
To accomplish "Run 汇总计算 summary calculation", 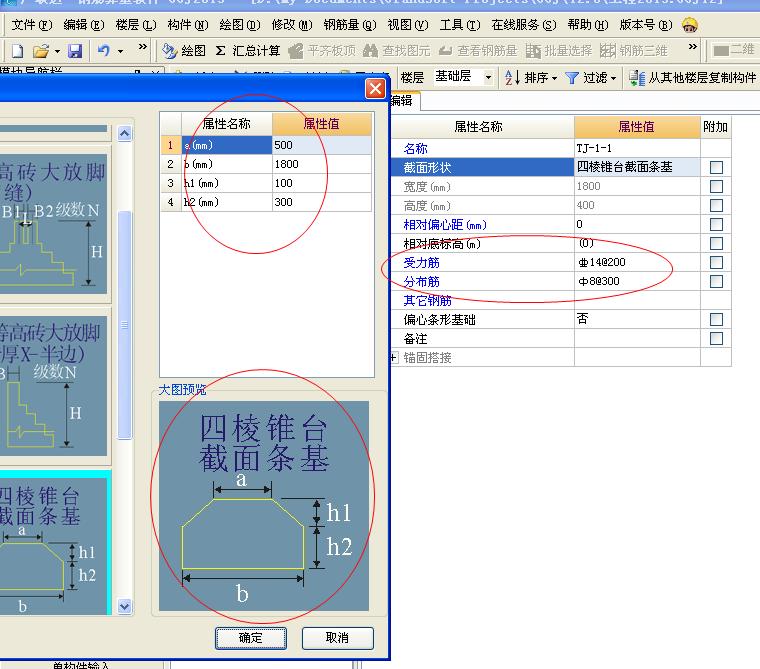I will tap(248, 50).
